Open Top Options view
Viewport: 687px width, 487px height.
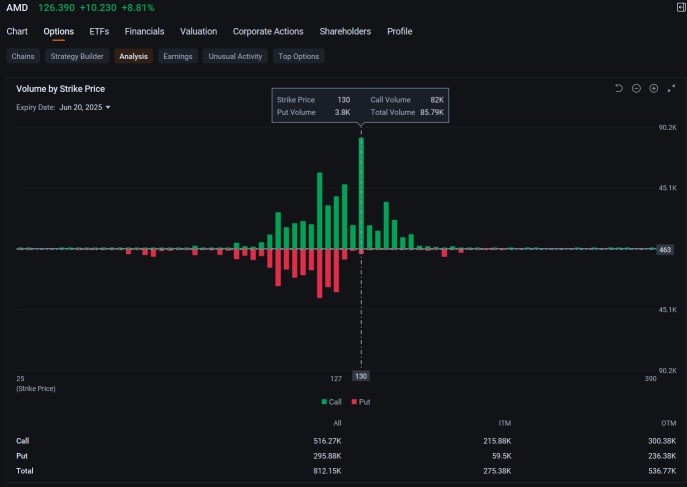[x=299, y=56]
